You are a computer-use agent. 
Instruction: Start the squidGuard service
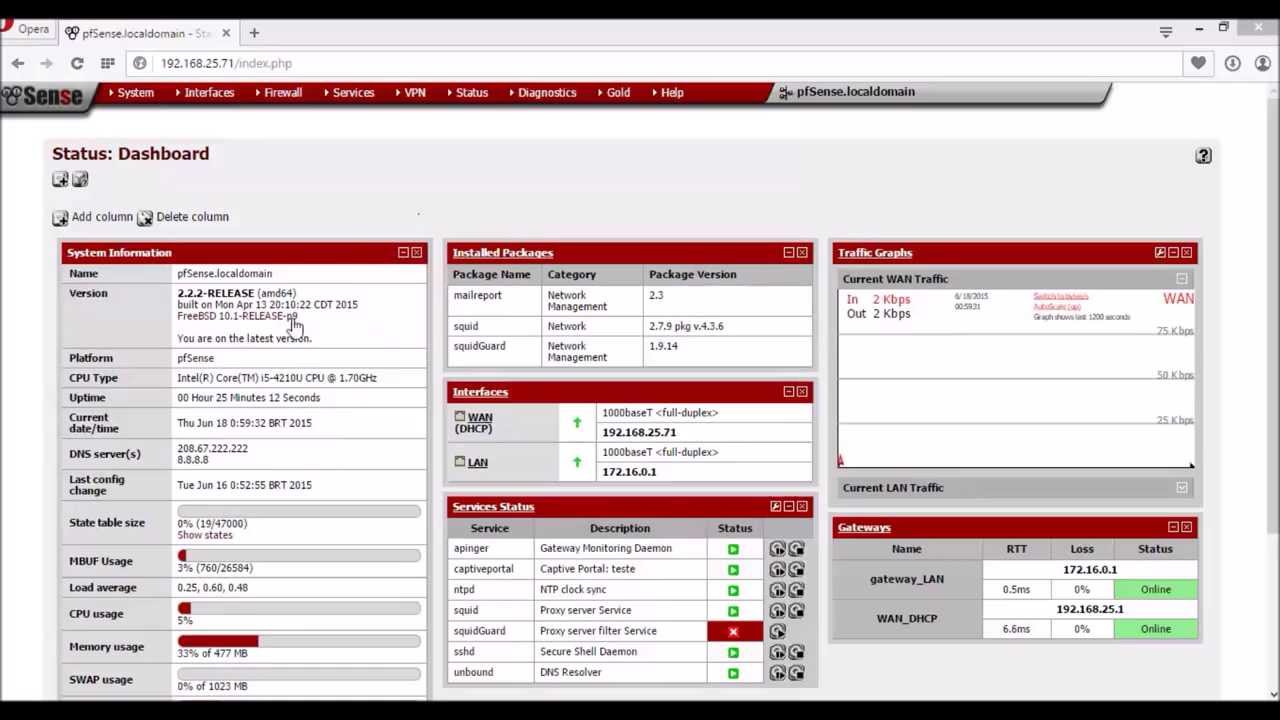tap(777, 631)
